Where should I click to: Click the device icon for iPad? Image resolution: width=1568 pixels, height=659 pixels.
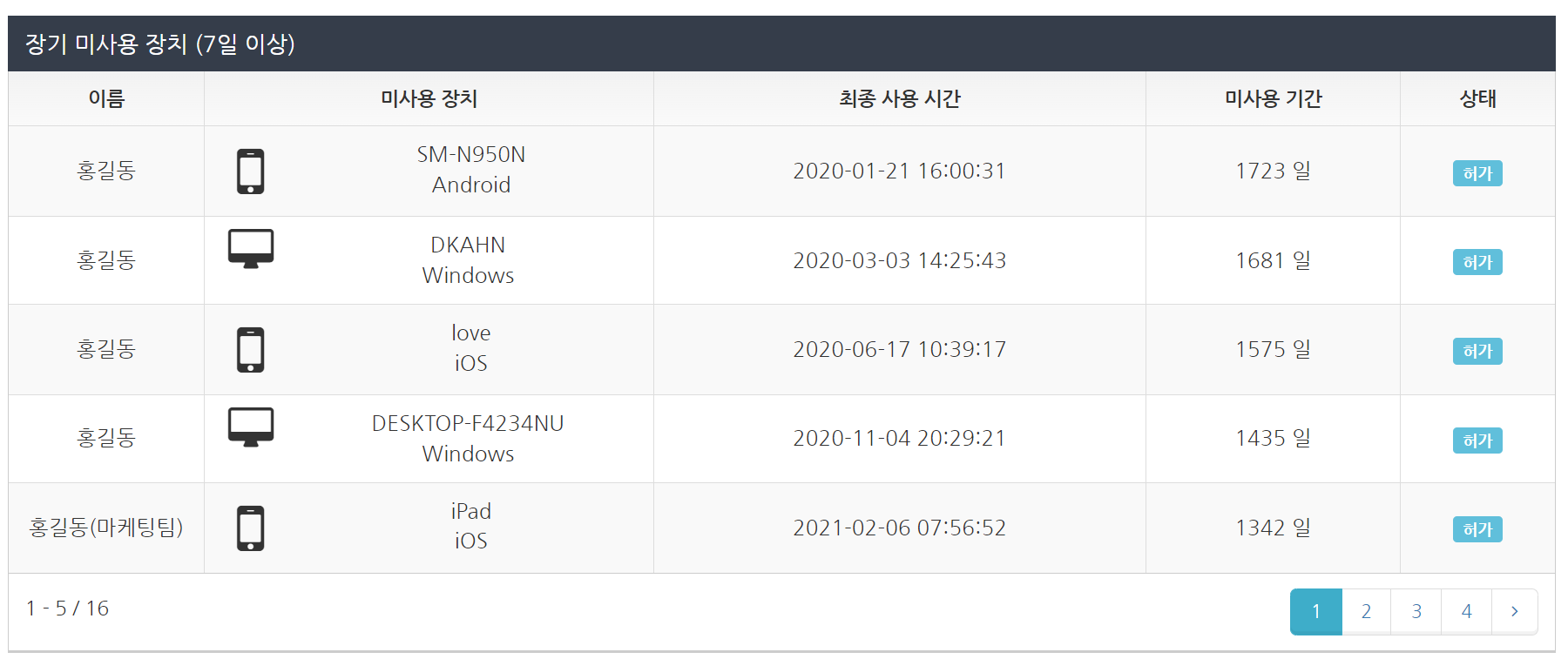251,528
